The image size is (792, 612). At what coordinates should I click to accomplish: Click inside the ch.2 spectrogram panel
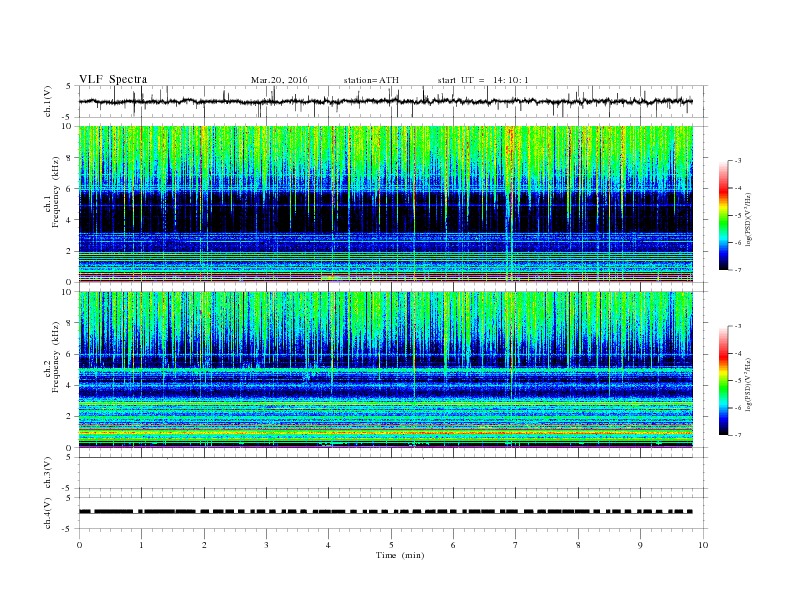coord(385,369)
